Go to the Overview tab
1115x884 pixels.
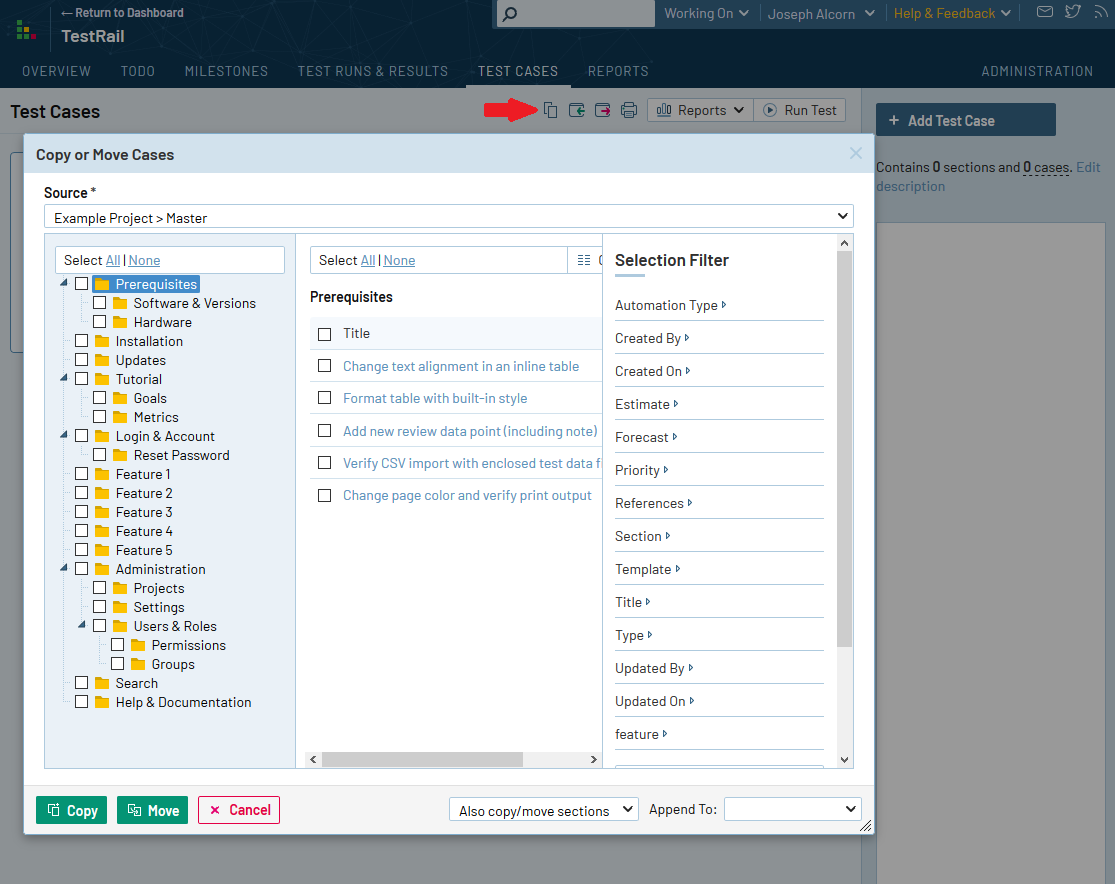click(56, 71)
